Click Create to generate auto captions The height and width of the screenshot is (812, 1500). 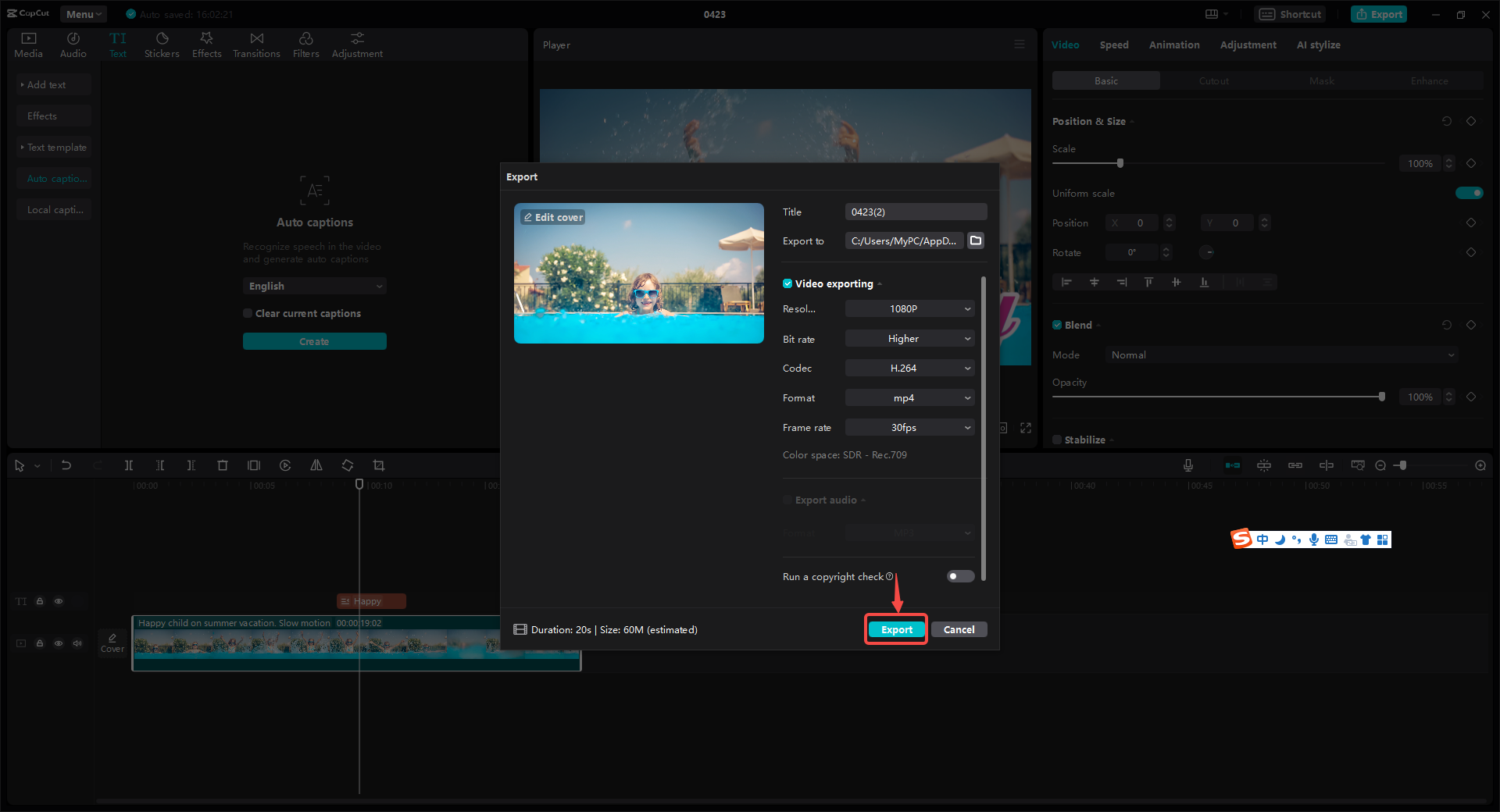click(x=314, y=341)
